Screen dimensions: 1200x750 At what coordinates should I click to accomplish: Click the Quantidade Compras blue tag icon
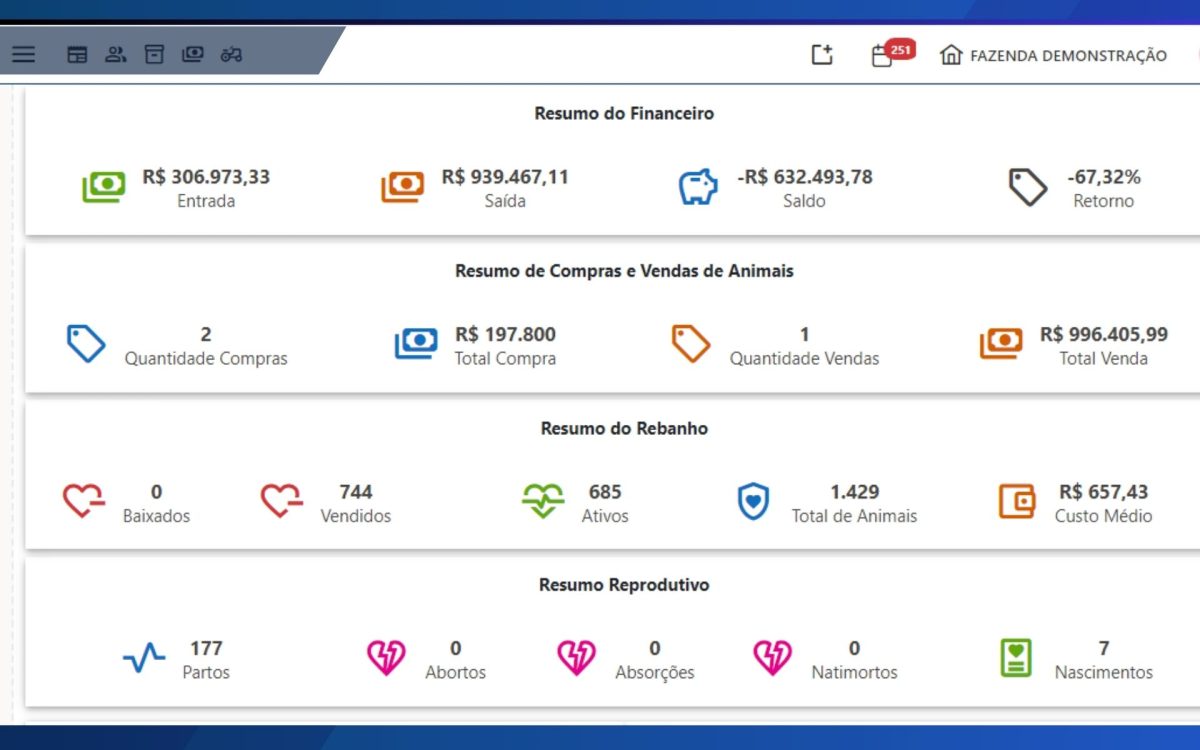pyautogui.click(x=86, y=343)
